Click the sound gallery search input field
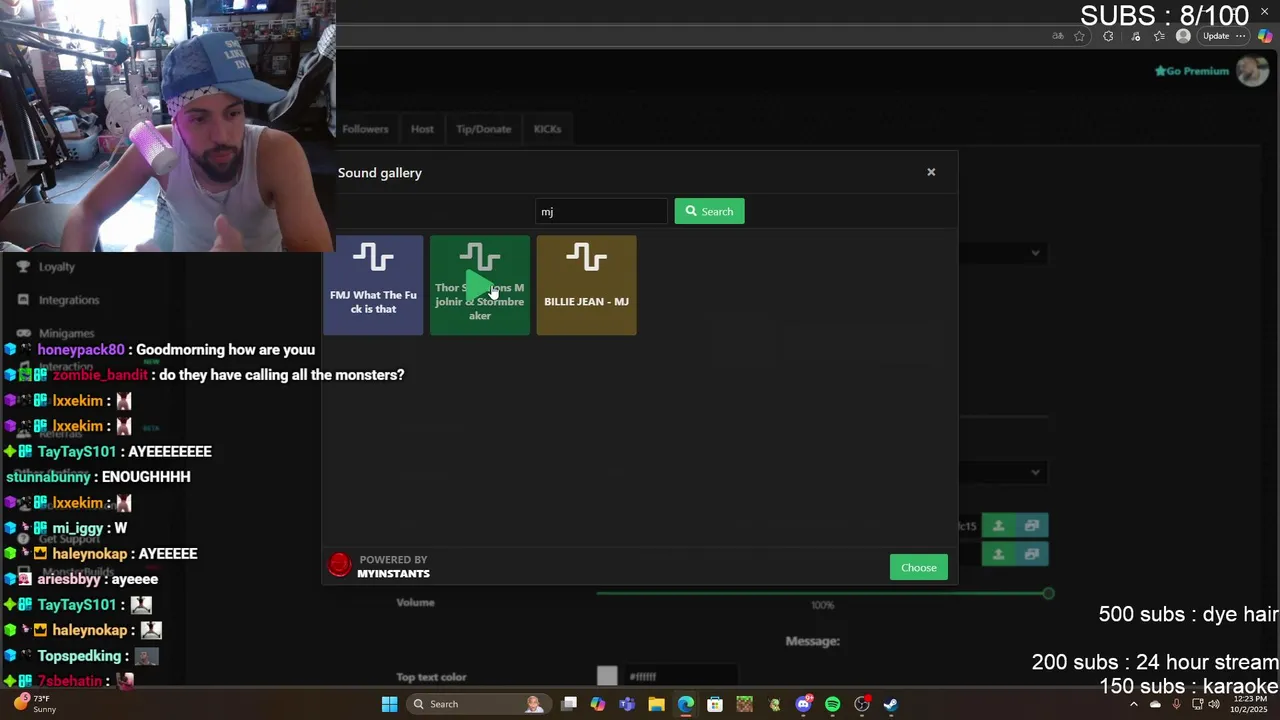This screenshot has height=720, width=1280. [601, 211]
